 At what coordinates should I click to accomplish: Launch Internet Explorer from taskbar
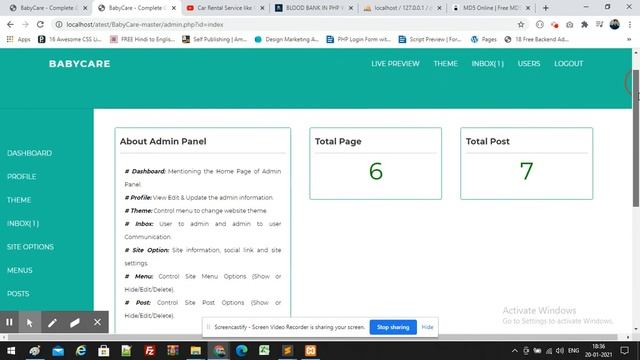point(81,351)
